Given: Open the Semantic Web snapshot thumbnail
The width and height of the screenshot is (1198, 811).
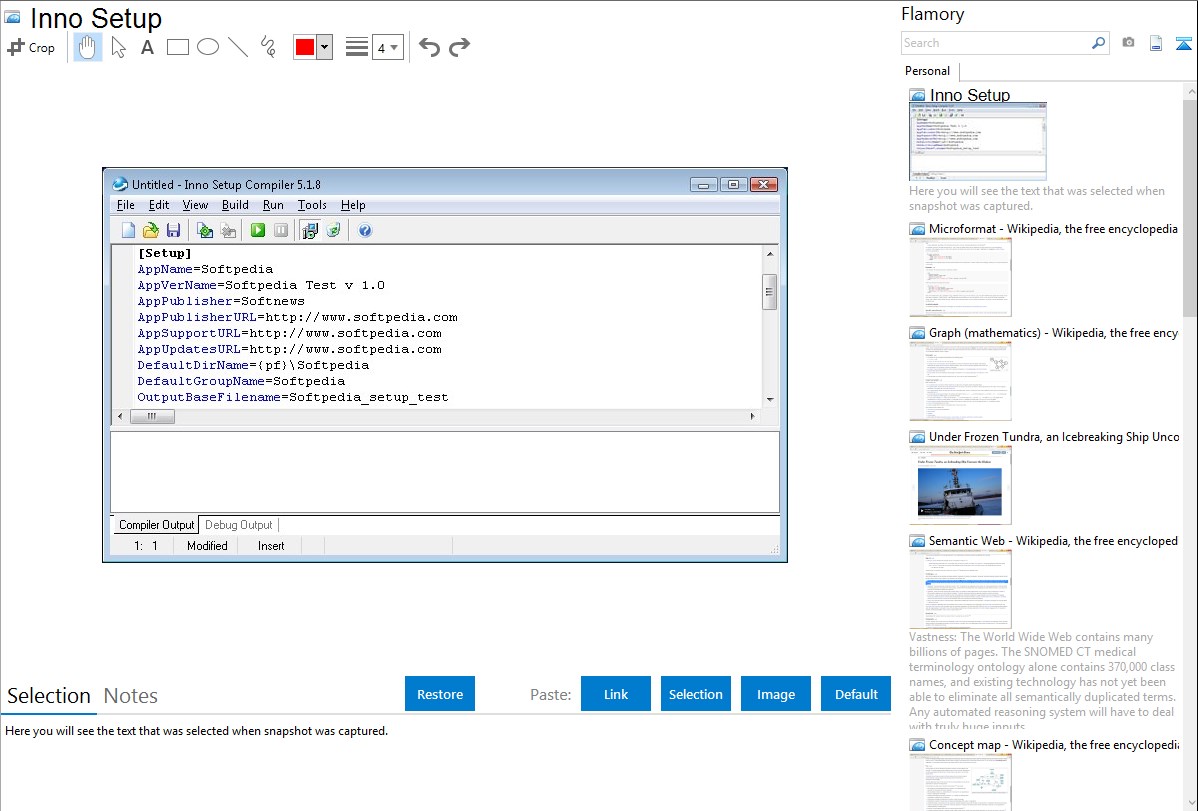Looking at the screenshot, I should 960,589.
